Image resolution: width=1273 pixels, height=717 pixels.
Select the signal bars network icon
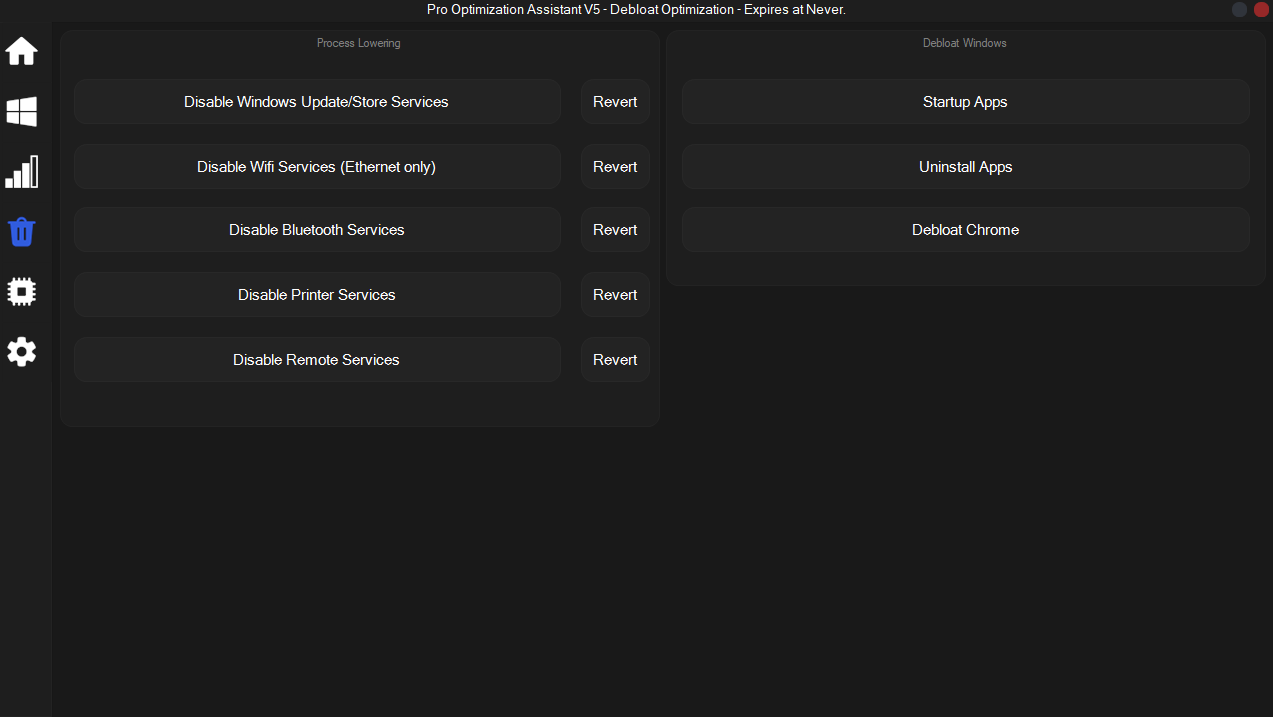tap(22, 172)
